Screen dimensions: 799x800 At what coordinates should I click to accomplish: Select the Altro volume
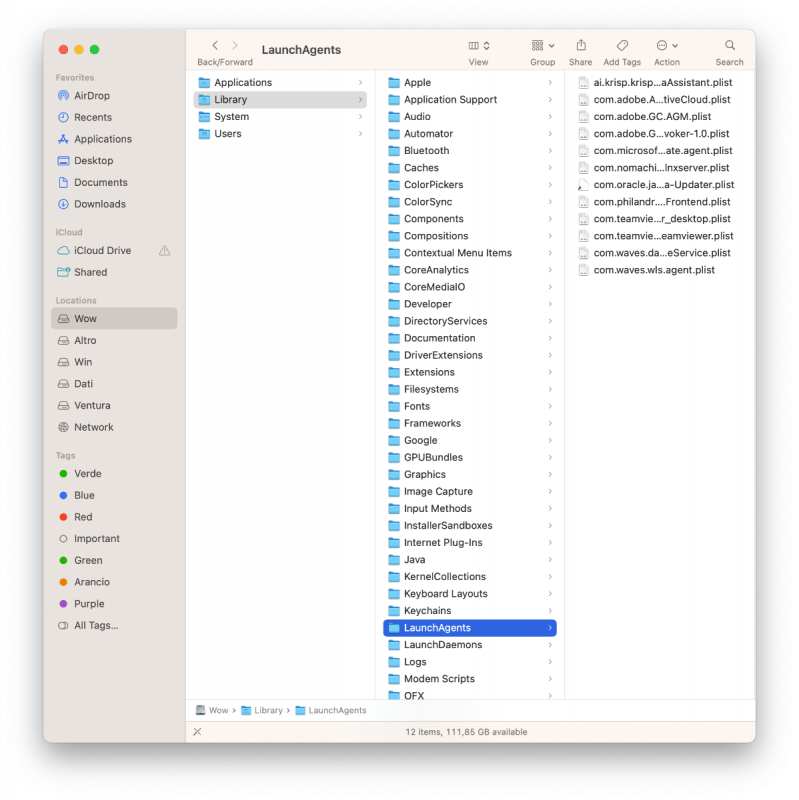[x=114, y=340]
